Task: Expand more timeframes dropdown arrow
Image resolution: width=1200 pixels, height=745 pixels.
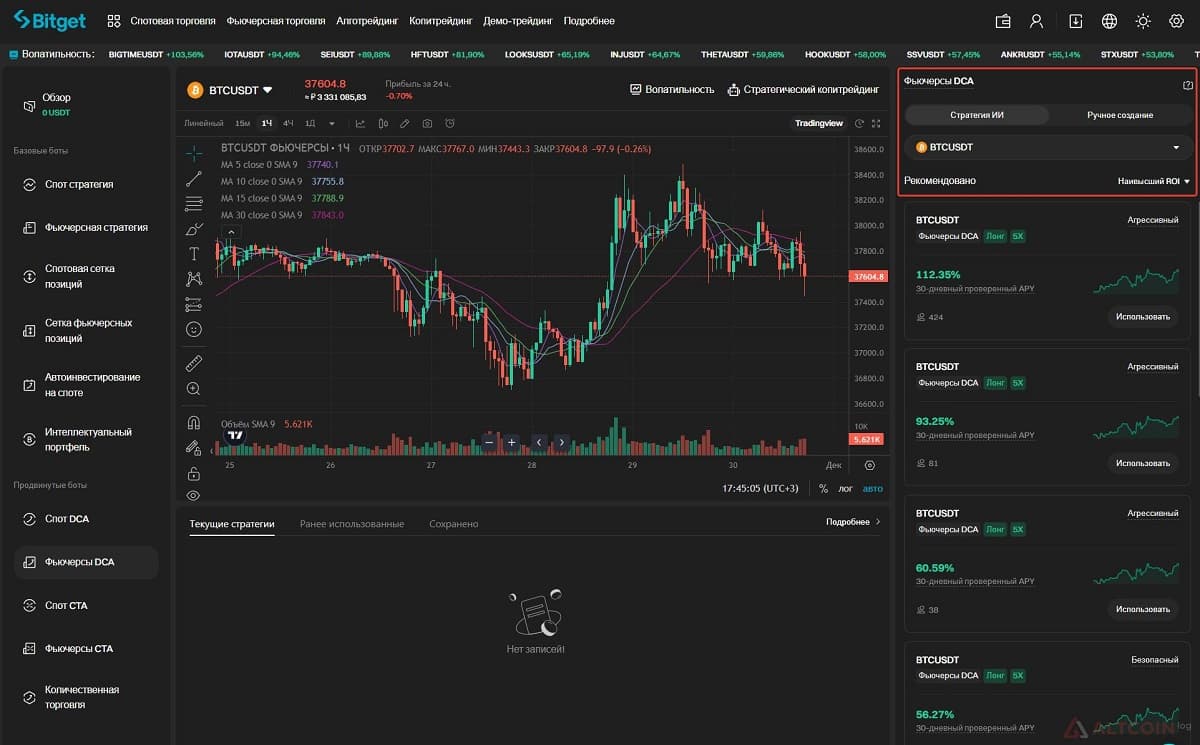Action: pos(331,123)
